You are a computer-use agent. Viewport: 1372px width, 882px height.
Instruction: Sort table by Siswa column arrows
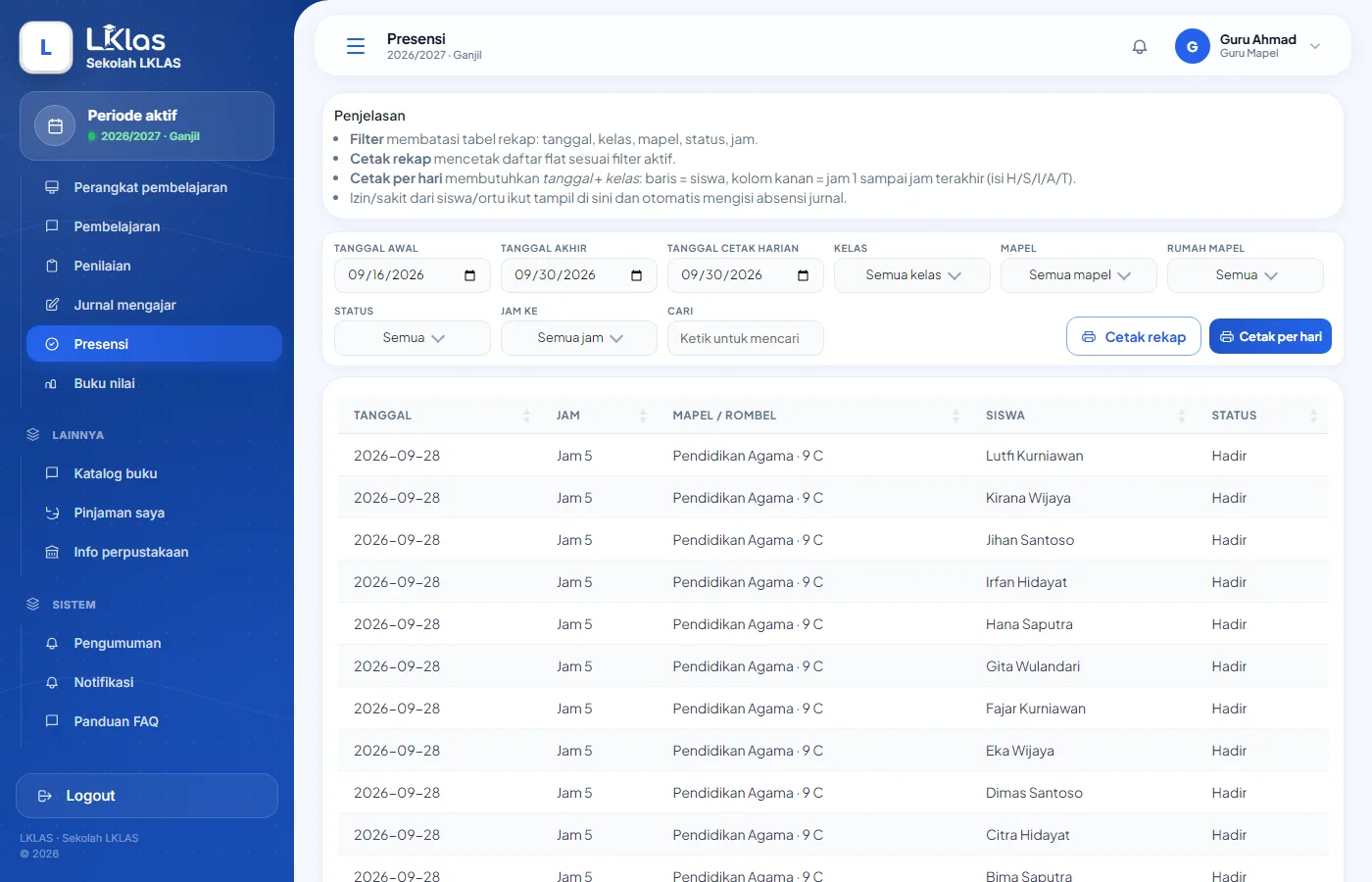[x=1181, y=416]
